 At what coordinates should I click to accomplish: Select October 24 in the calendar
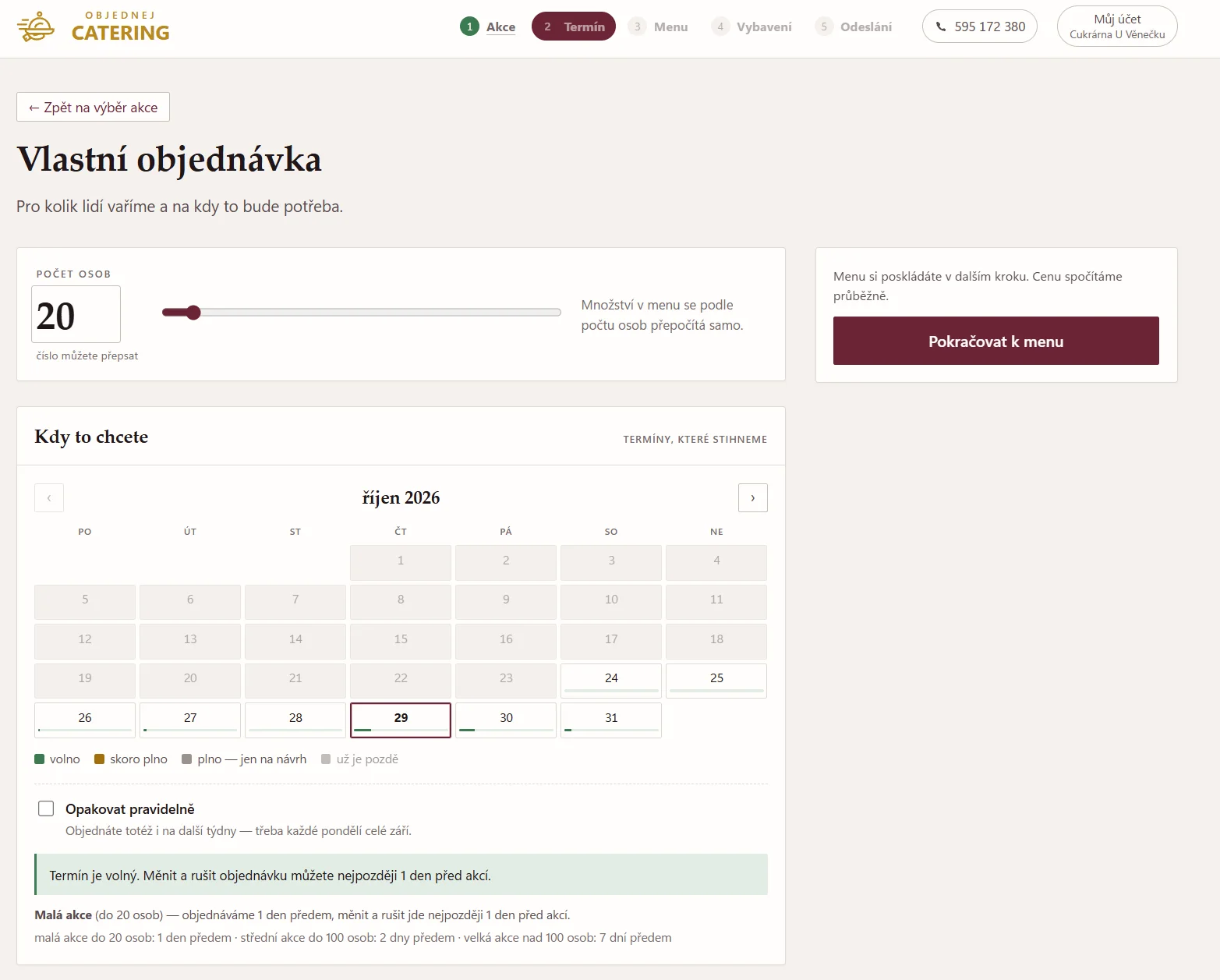point(611,680)
